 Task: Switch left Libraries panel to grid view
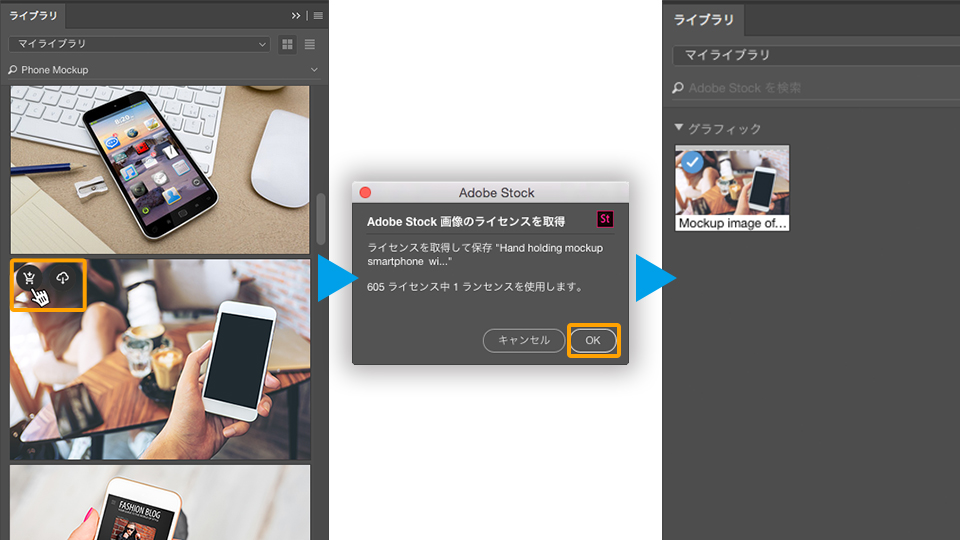[x=287, y=44]
